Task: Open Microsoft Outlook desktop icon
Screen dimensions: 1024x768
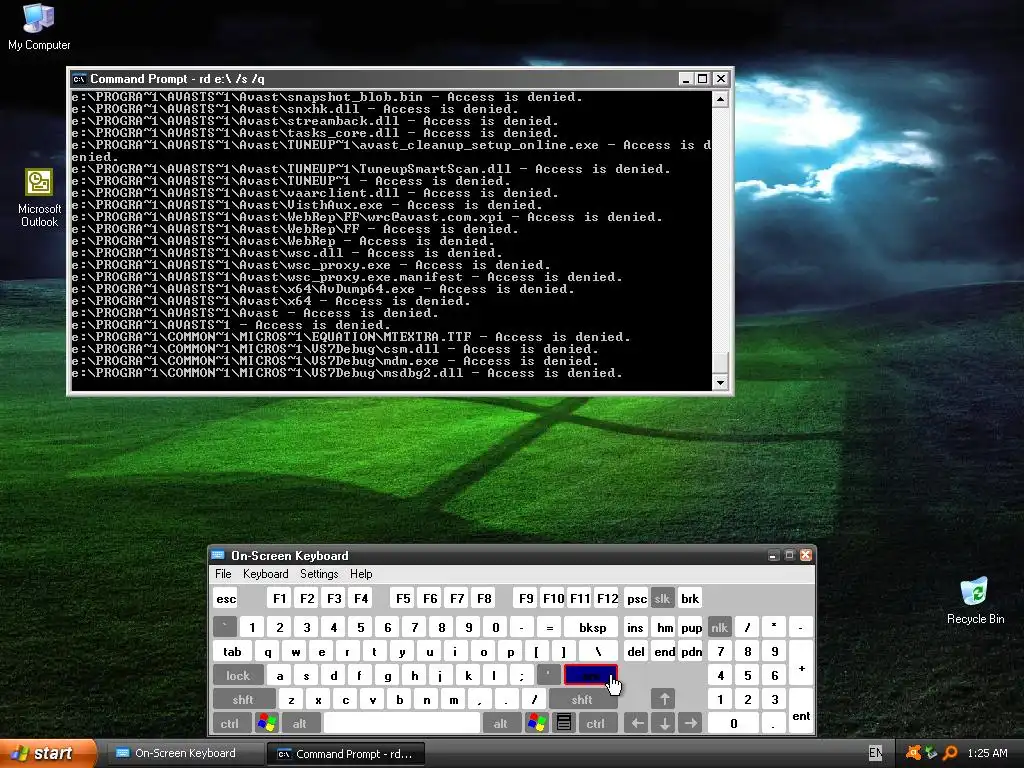Action: pos(39,198)
